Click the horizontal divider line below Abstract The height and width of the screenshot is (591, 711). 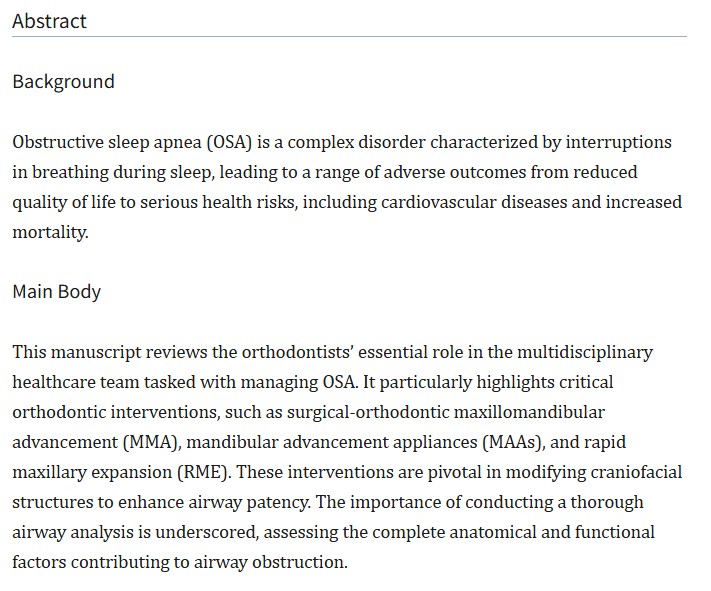349,36
